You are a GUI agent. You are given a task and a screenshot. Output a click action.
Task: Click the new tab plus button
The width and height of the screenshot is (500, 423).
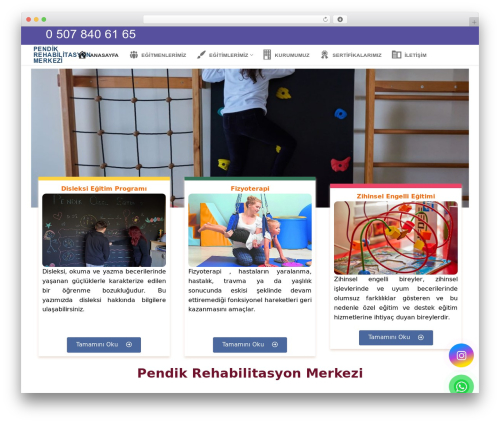[x=474, y=22]
